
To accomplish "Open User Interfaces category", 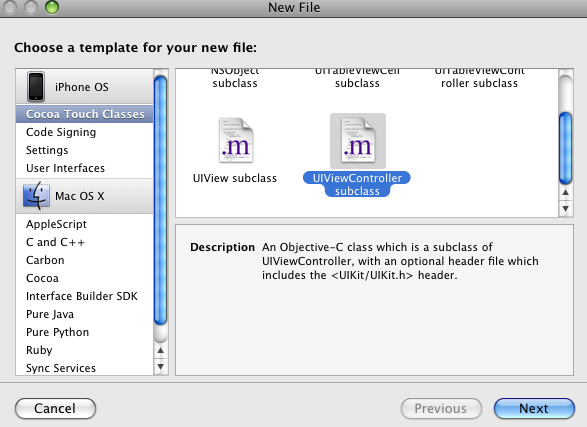I will [x=65, y=168].
